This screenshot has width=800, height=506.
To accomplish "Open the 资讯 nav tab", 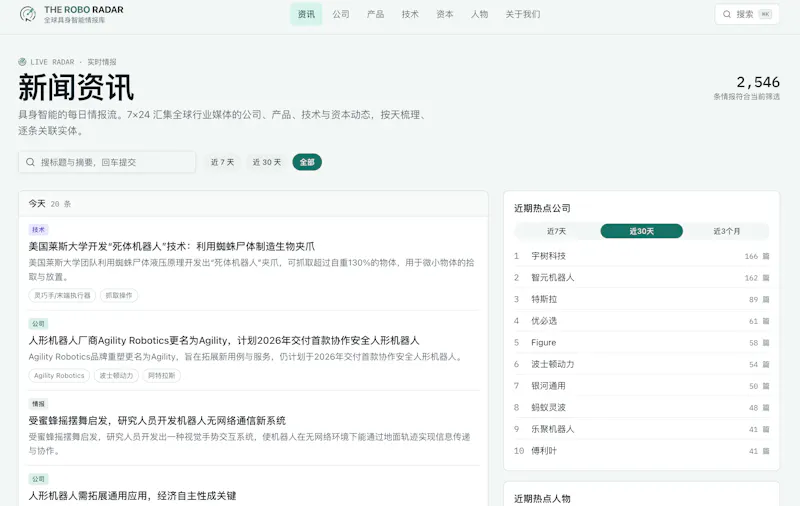I will tap(306, 14).
